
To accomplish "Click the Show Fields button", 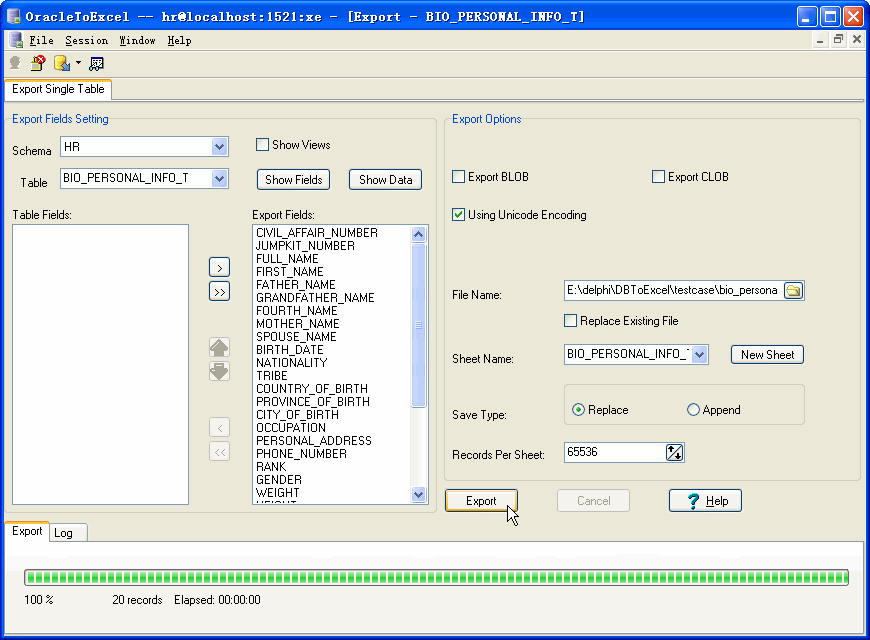I will click(294, 180).
